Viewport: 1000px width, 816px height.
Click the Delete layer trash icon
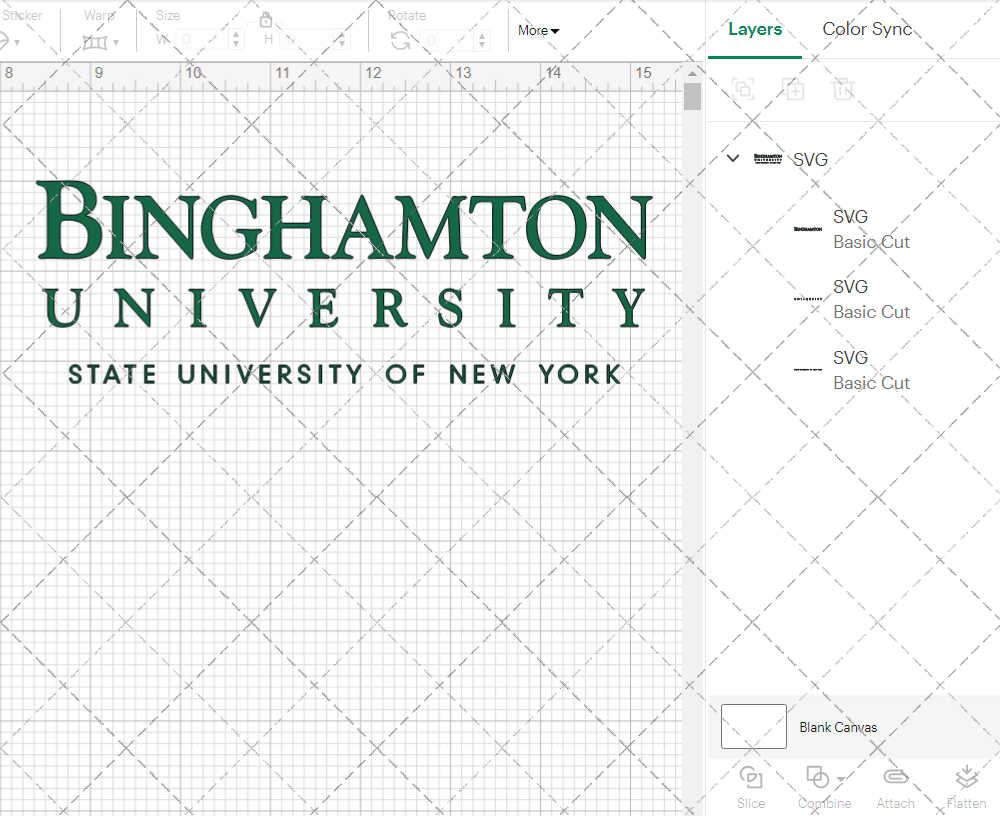(x=844, y=89)
